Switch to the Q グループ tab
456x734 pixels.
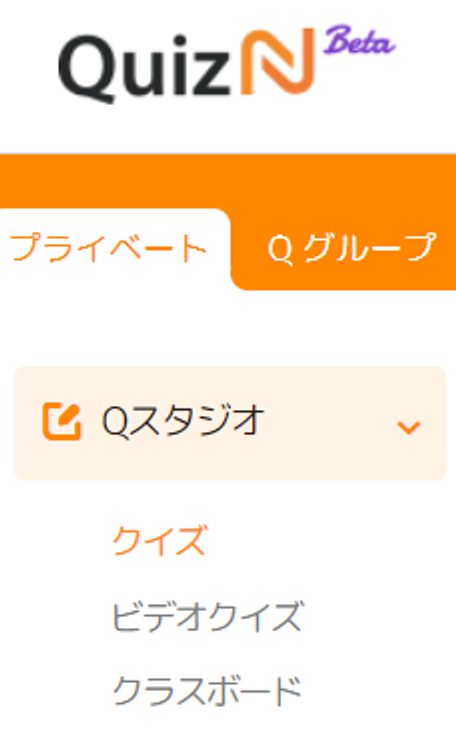pos(351,248)
